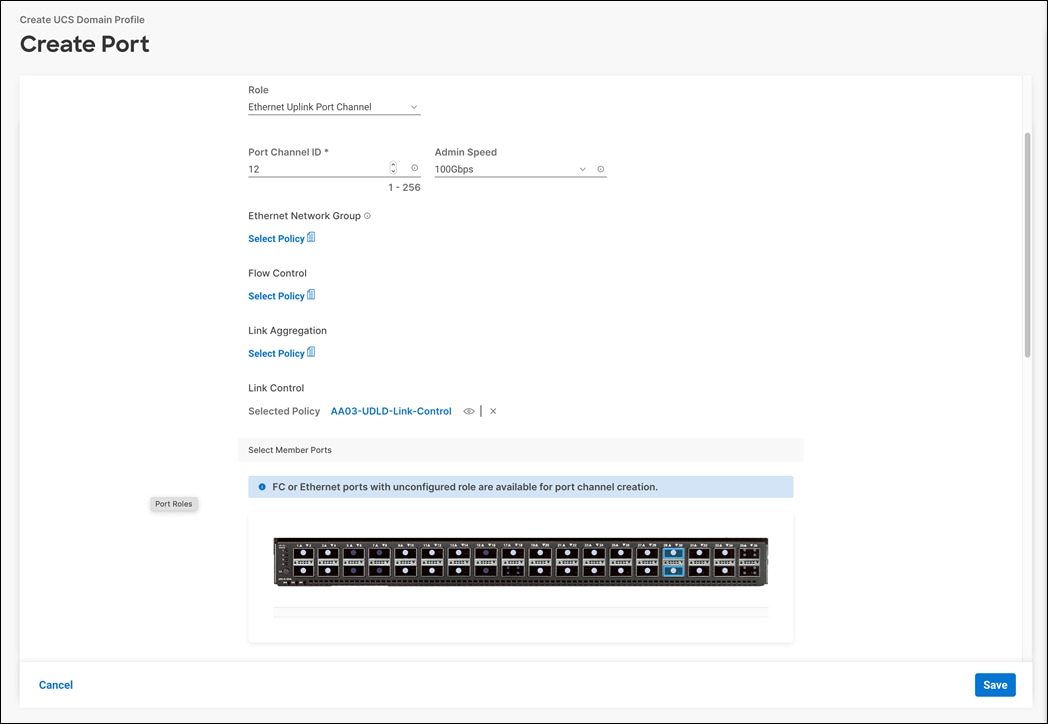Save the port channel configuration
The height and width of the screenshot is (724, 1048).
994,684
